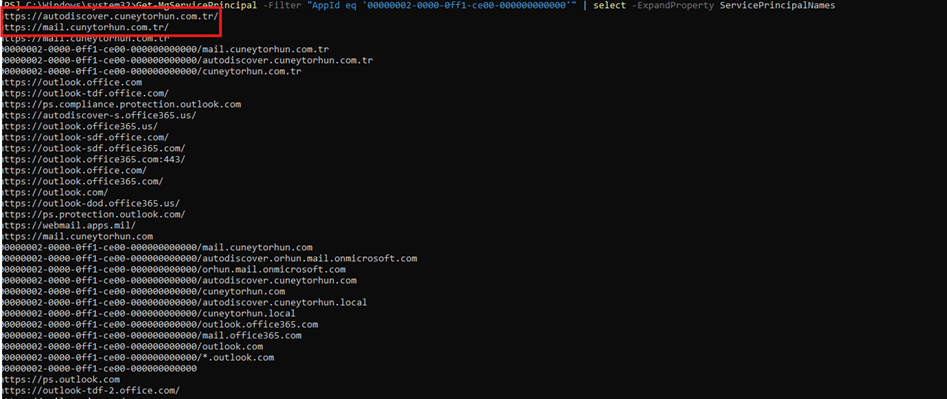
Task: Click the outlook.office365.com:443 URL line
Action: tap(94, 159)
